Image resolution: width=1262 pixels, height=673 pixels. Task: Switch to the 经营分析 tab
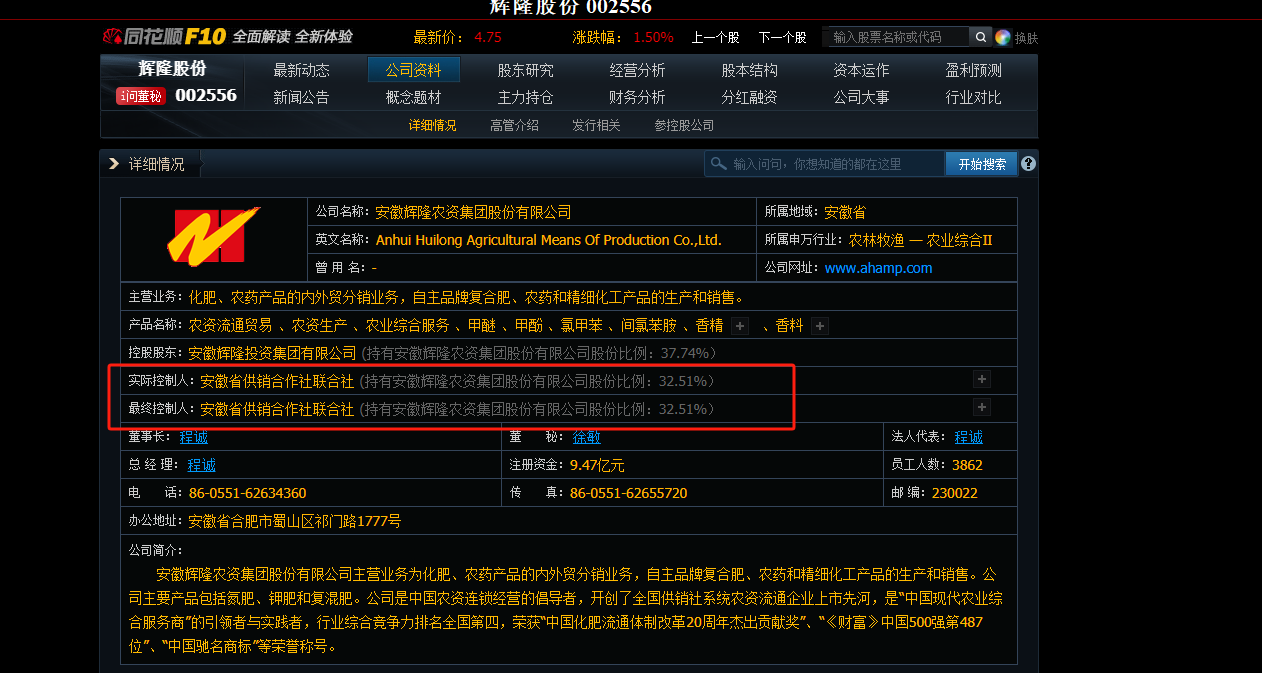[x=637, y=70]
